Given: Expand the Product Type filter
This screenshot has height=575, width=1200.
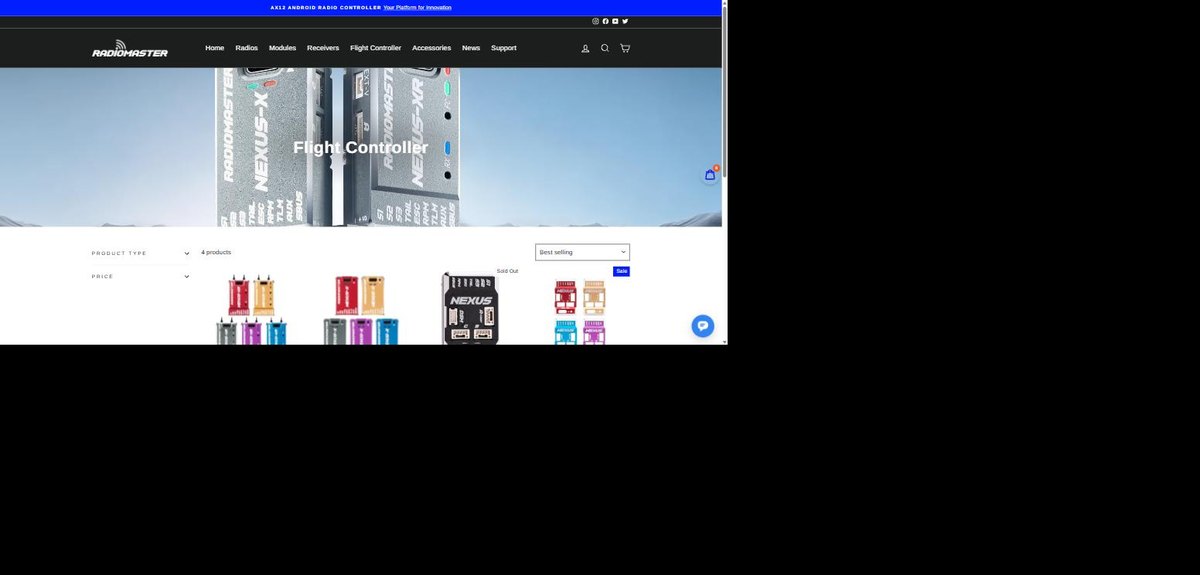Looking at the screenshot, I should point(140,253).
